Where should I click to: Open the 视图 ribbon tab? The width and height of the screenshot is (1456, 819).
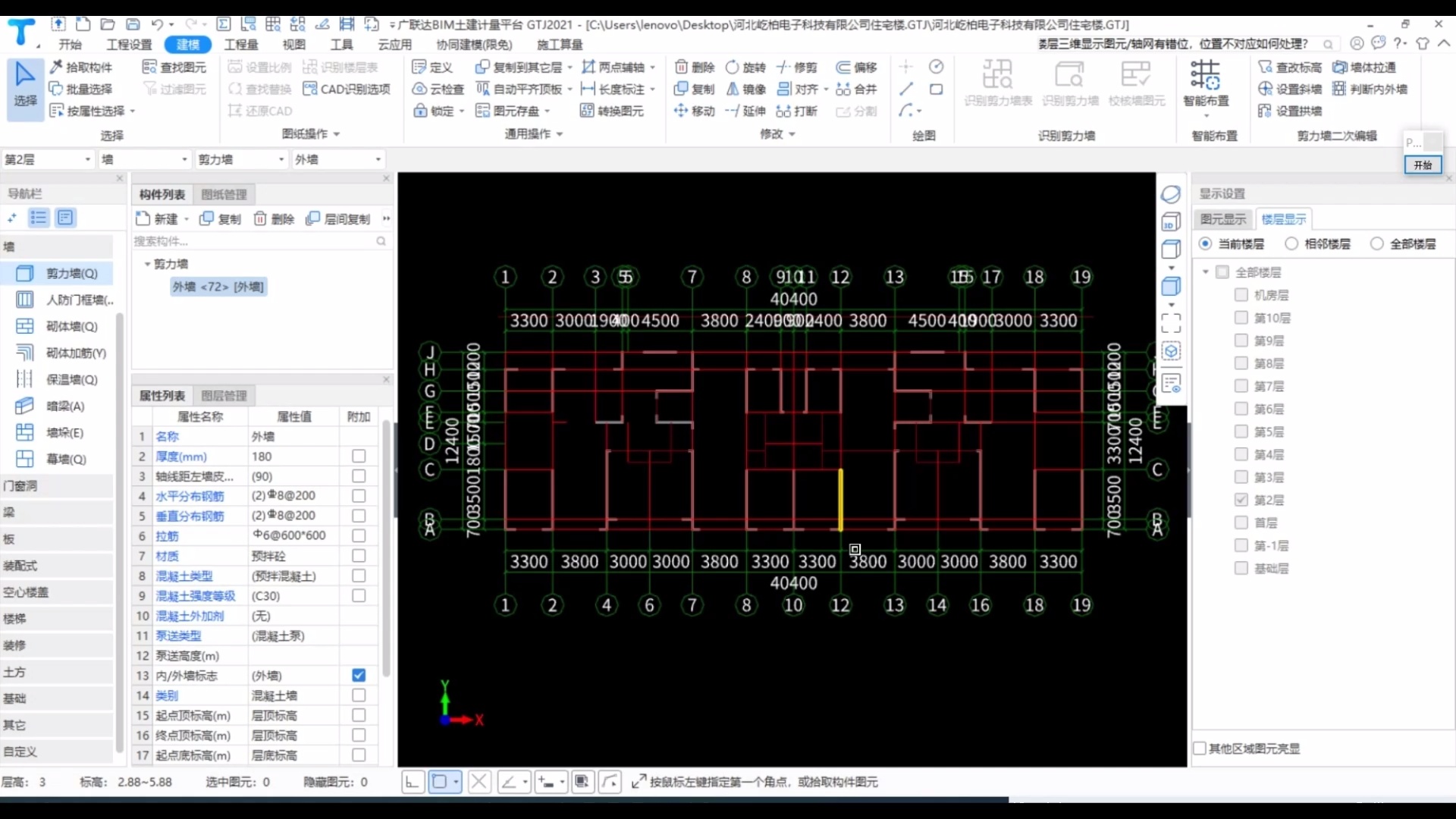293,44
